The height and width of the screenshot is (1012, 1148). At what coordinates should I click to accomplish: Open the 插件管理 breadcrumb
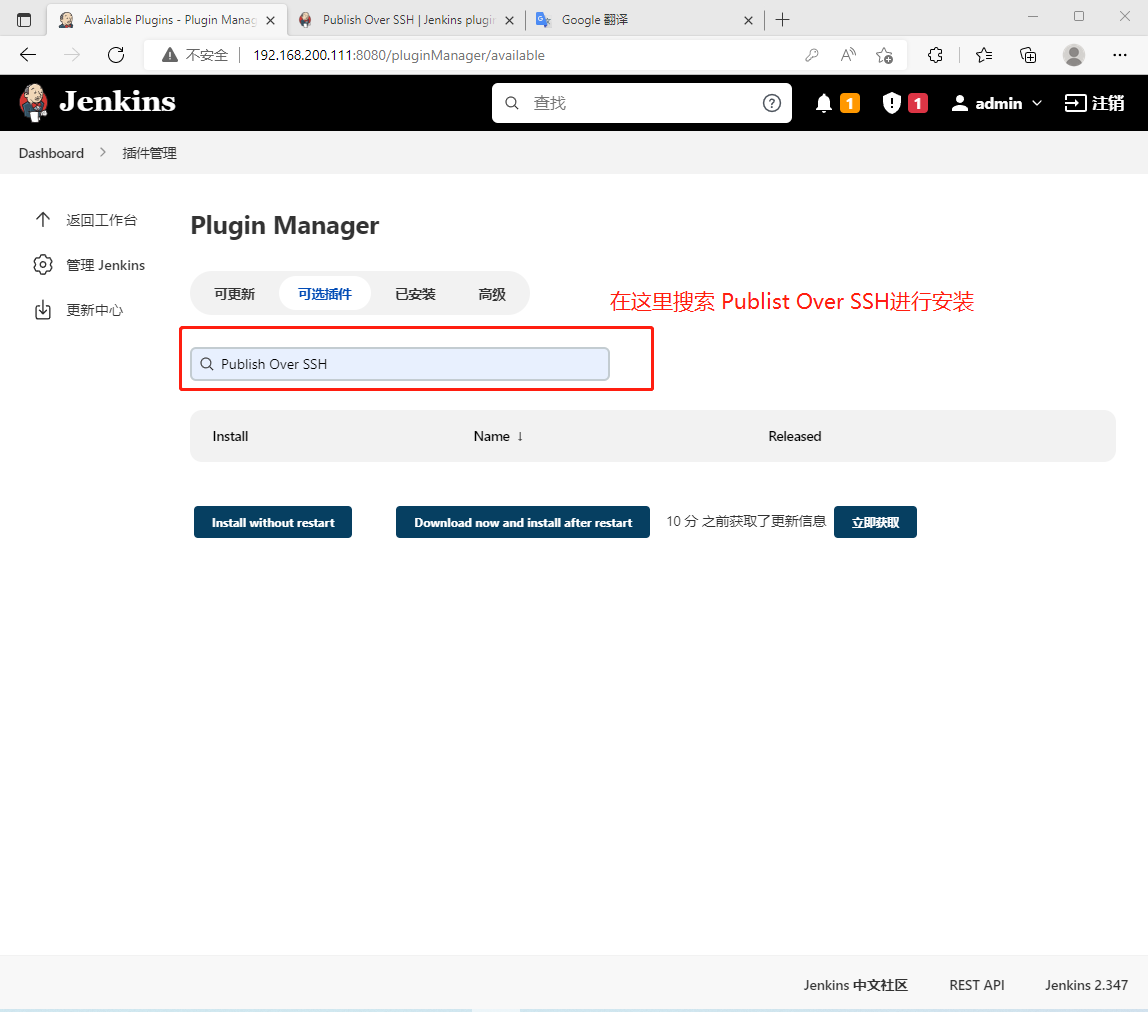[149, 153]
